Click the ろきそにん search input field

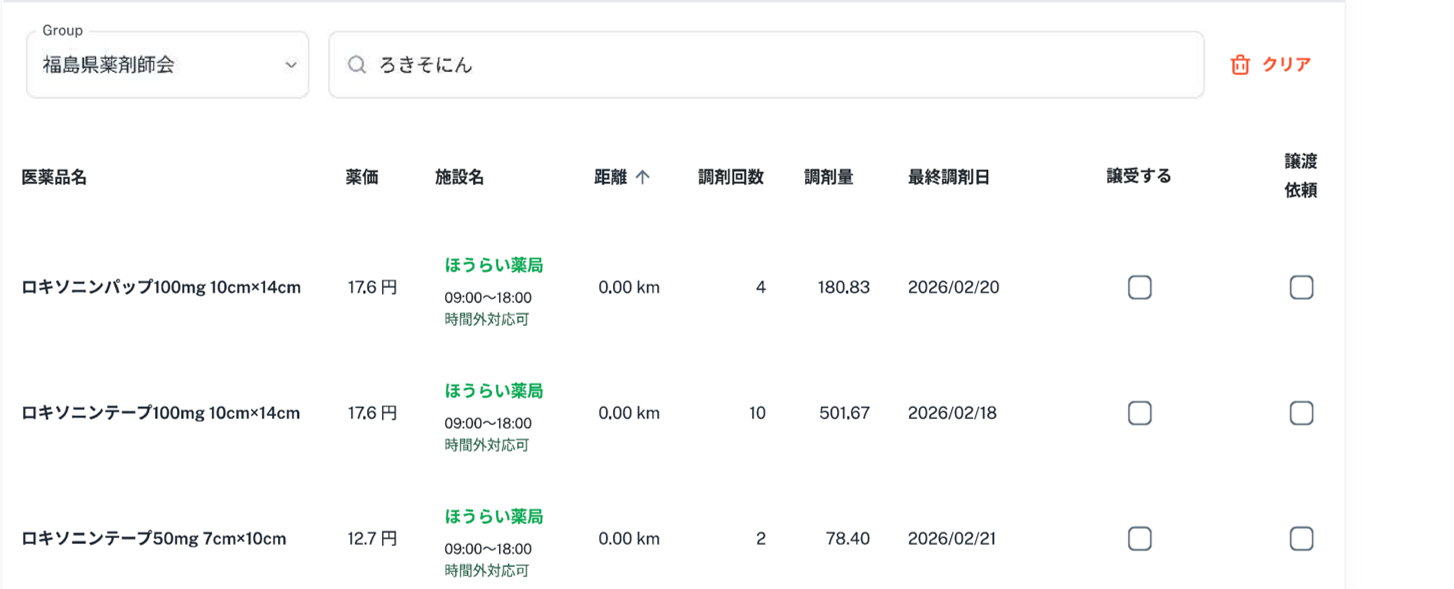pyautogui.click(x=780, y=65)
